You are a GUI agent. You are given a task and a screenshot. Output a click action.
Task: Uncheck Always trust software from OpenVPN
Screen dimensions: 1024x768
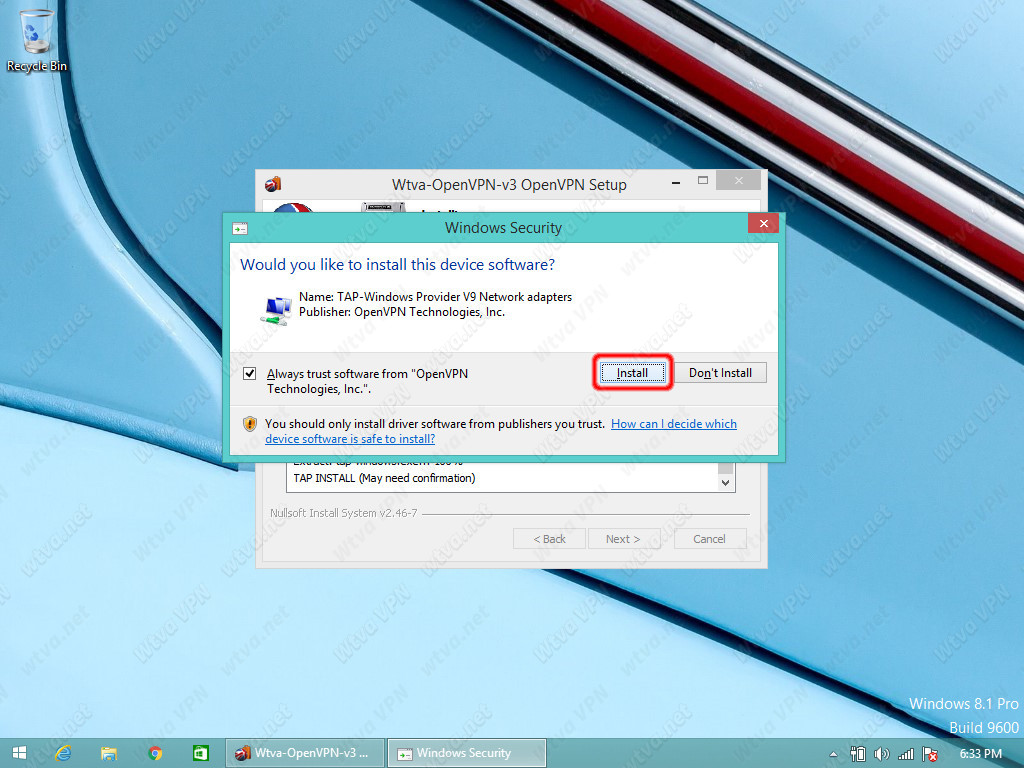pos(249,374)
